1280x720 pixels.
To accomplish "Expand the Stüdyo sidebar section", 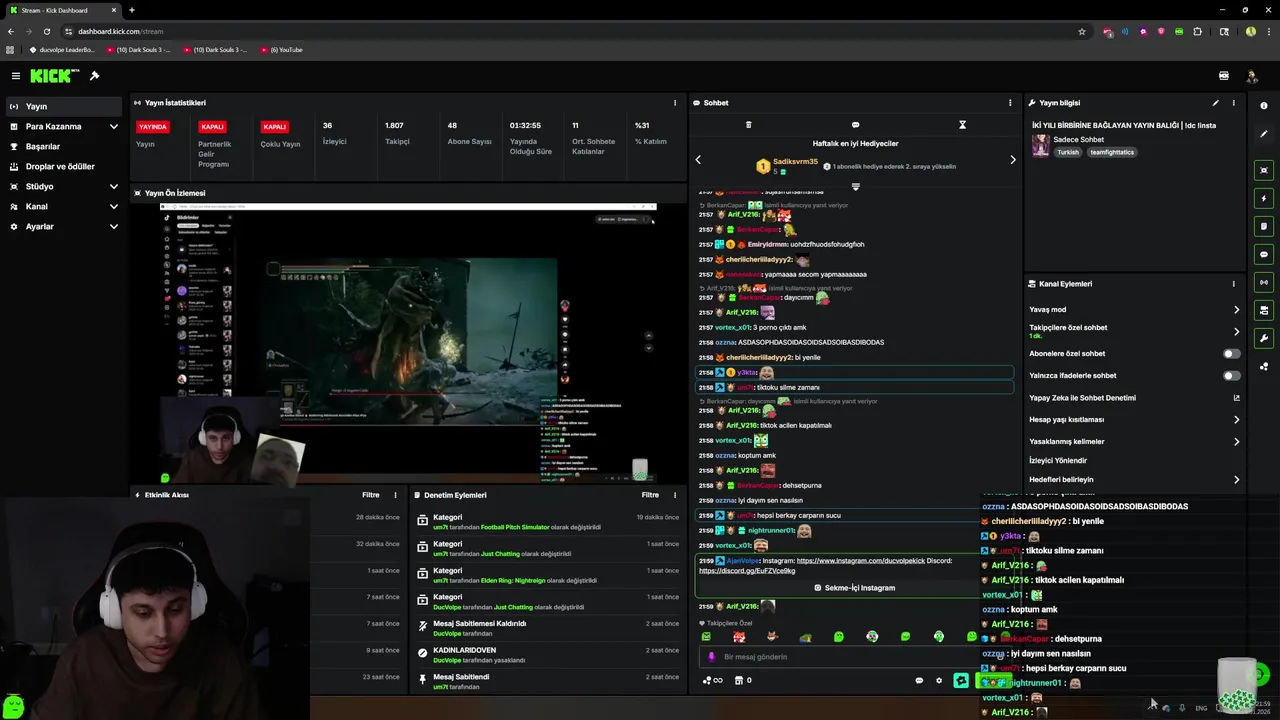I will click(113, 187).
